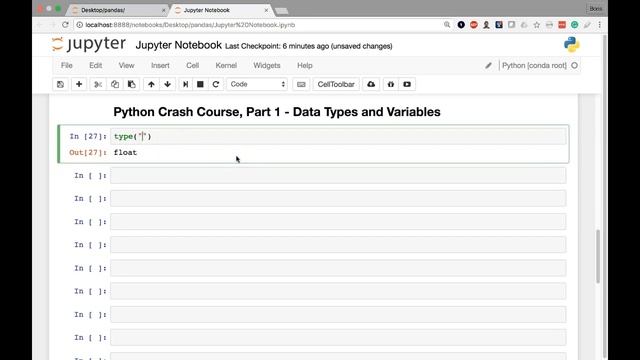Select the second empty code cell
This screenshot has height=360, width=640.
pos(338,199)
